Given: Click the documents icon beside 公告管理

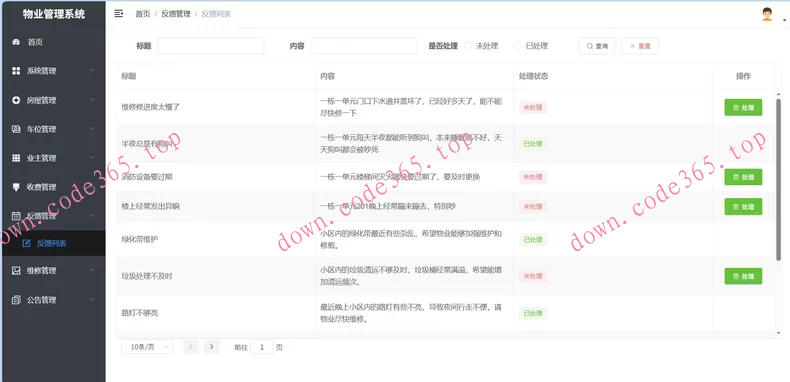Looking at the screenshot, I should click(16, 300).
